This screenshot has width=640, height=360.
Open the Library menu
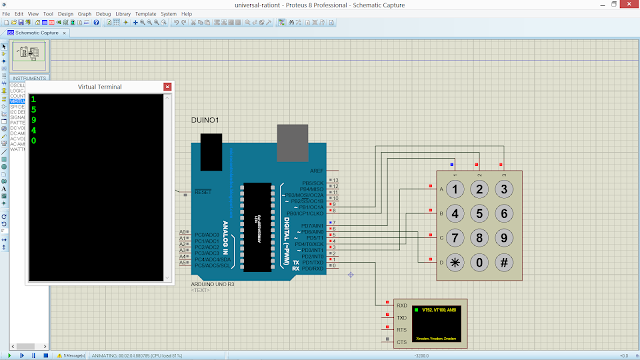123,14
